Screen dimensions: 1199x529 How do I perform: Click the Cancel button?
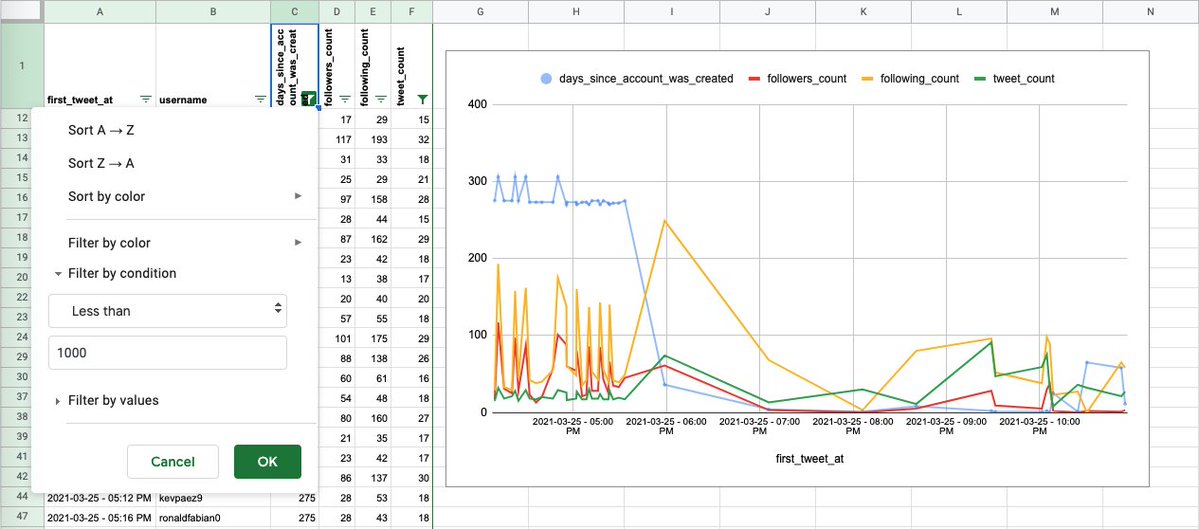(173, 462)
